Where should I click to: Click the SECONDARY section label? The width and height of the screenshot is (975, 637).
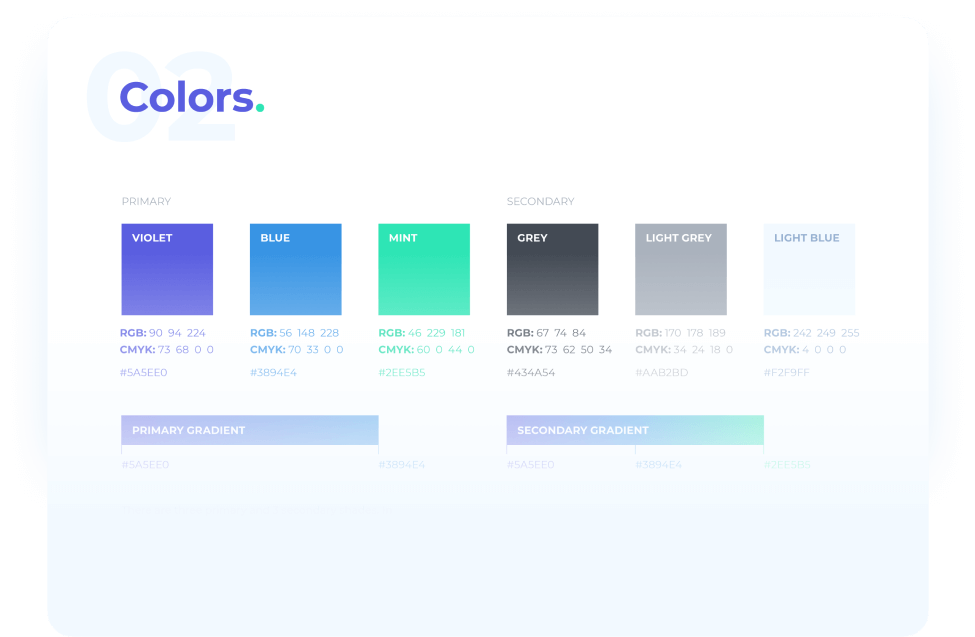pyautogui.click(x=540, y=201)
